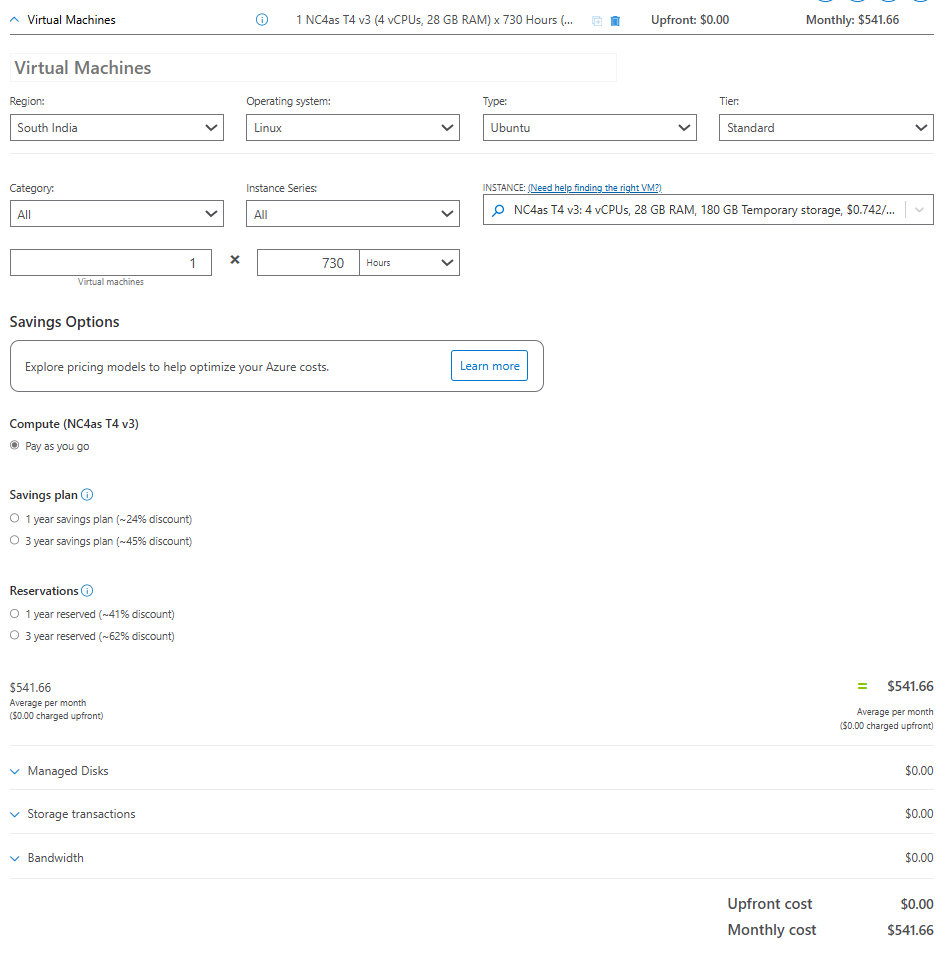This screenshot has height=966, width=946.
Task: Choose 3 year reserved option
Action: (15, 635)
